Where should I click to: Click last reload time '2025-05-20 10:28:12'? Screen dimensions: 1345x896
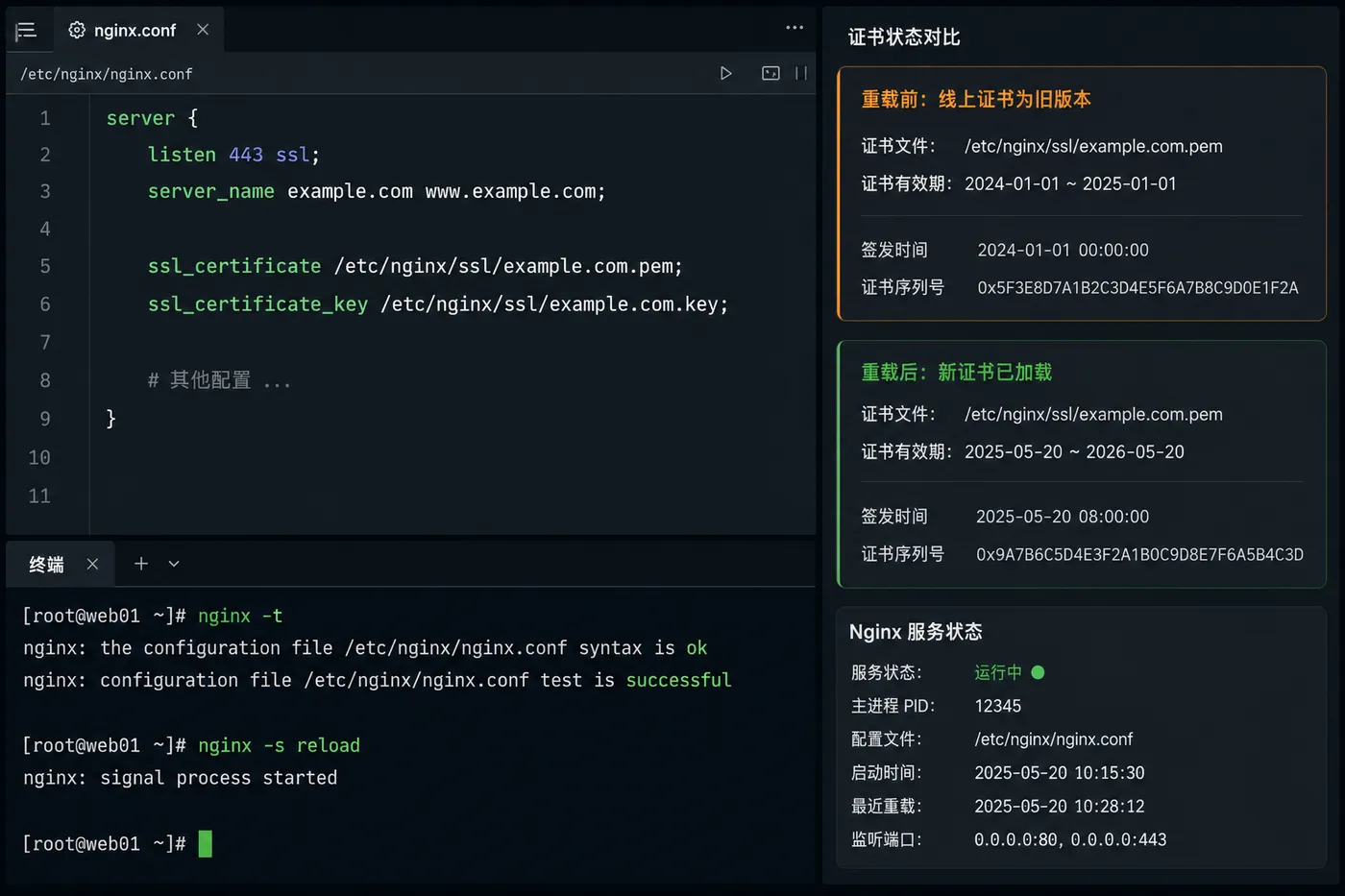pyautogui.click(x=1060, y=807)
